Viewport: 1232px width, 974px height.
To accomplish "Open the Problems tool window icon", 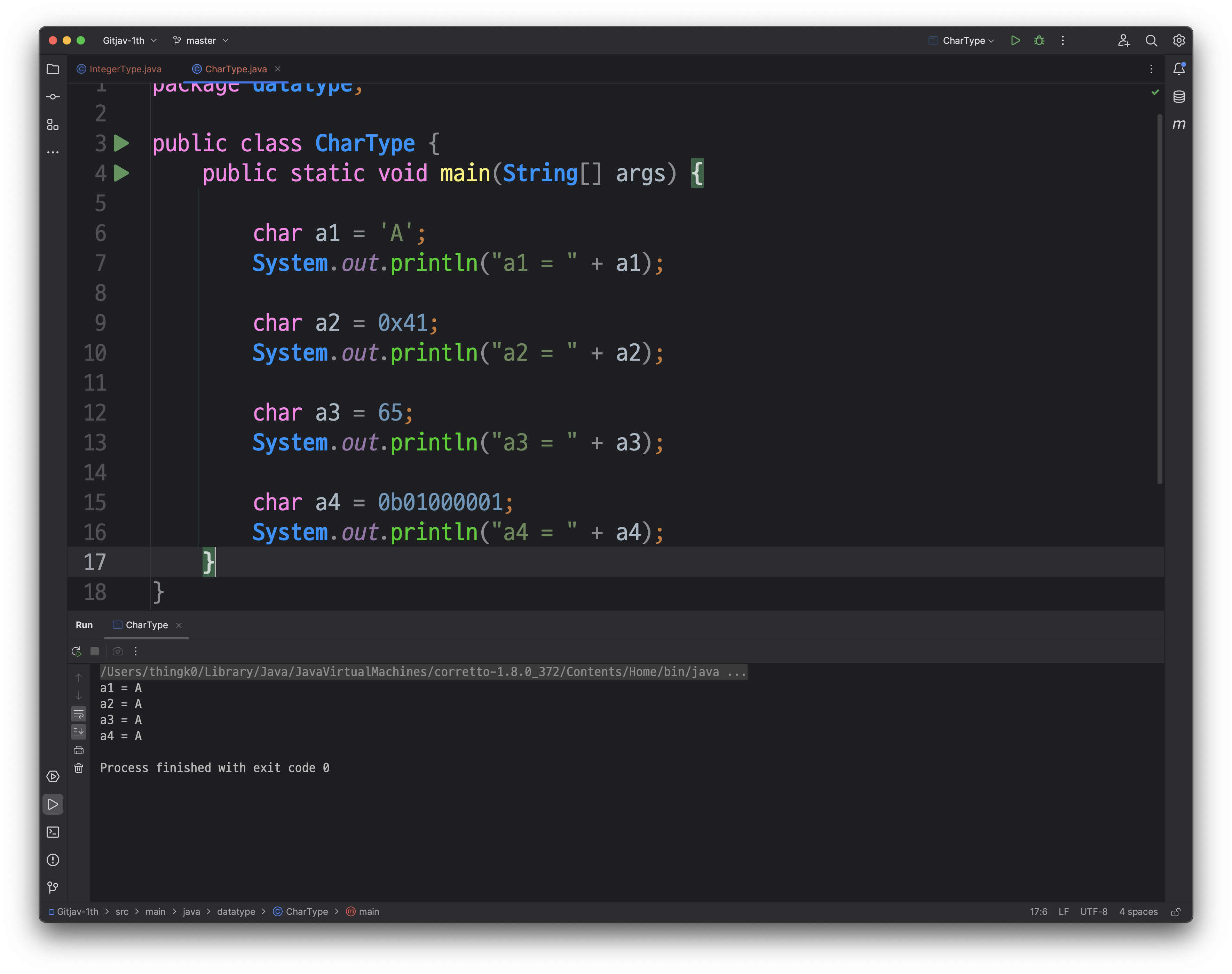I will click(x=53, y=860).
